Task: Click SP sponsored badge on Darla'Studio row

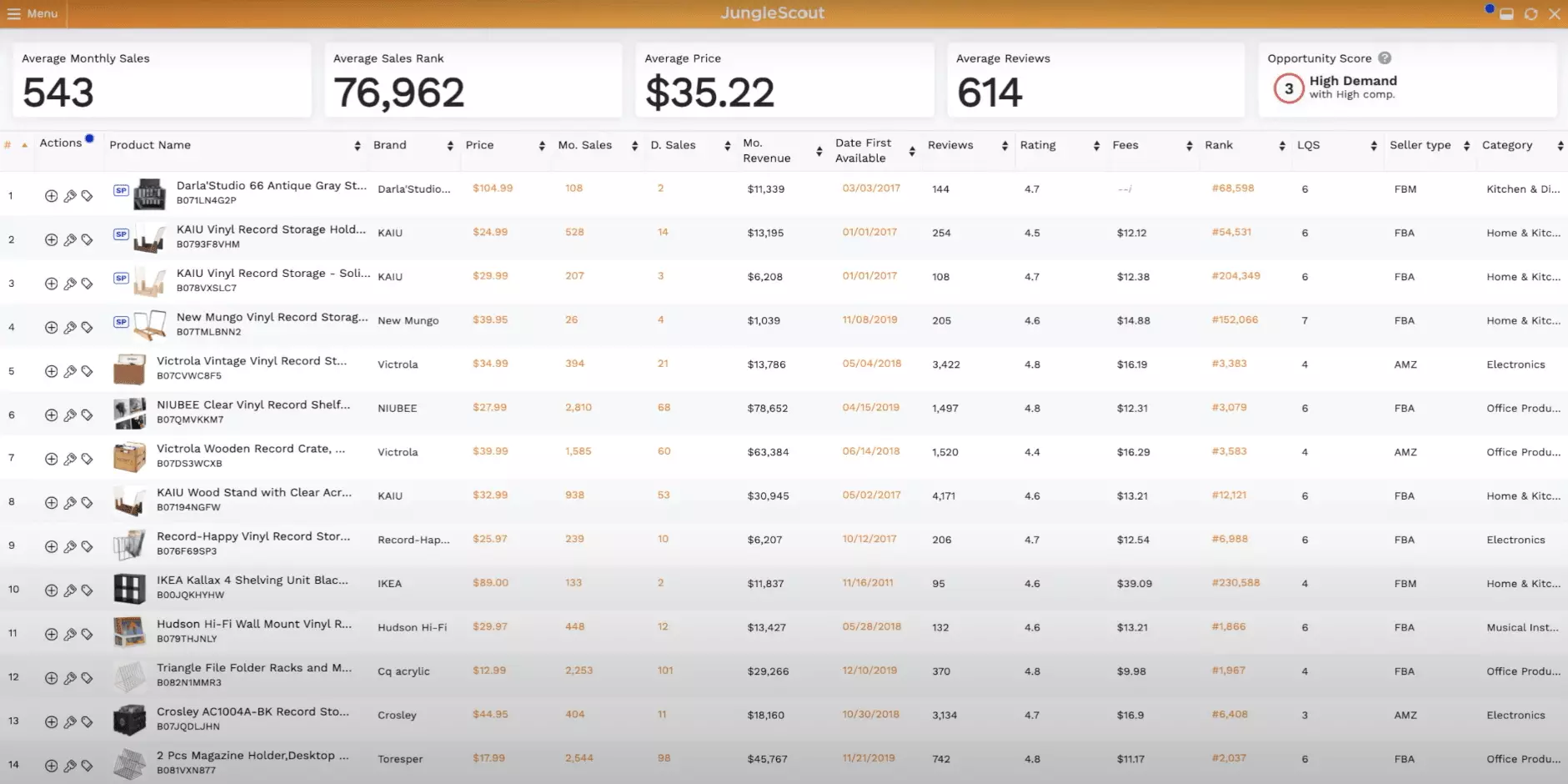Action: point(121,190)
